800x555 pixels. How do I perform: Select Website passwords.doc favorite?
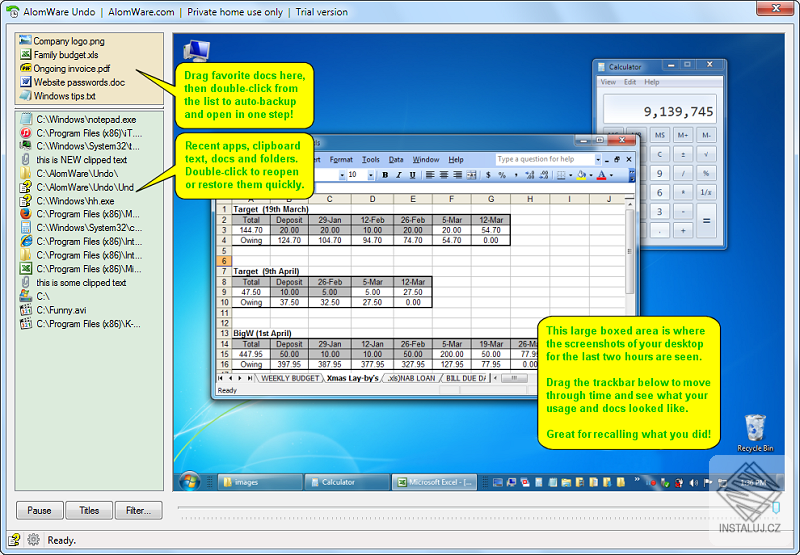72,82
